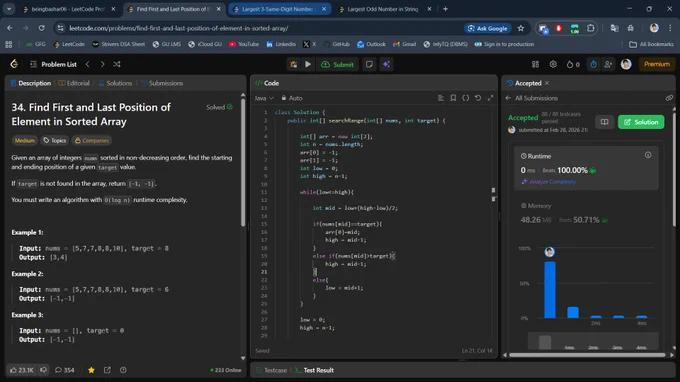680x382 pixels.
Task: Pick a random problem shuffle icon
Action: point(117,64)
